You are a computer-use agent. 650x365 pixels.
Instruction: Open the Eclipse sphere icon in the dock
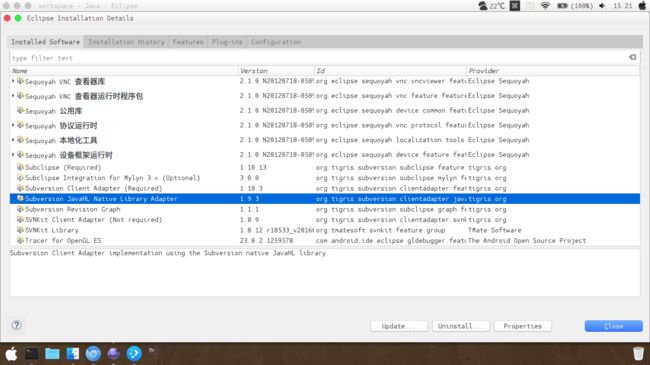(x=114, y=354)
